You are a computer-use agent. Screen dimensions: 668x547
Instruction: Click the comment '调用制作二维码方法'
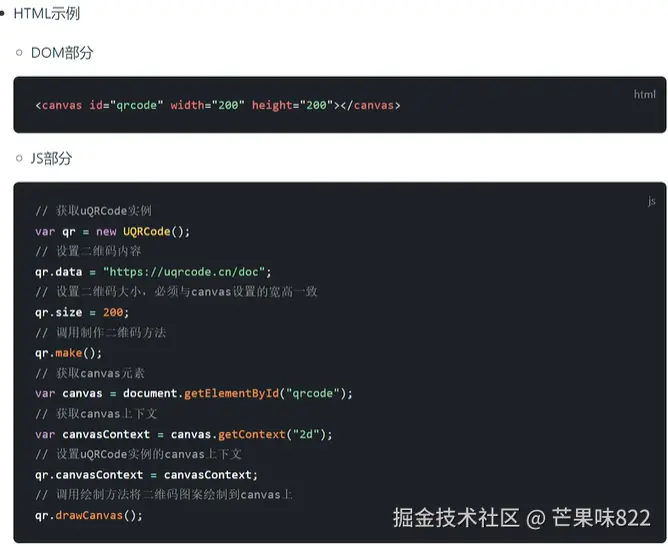pos(101,333)
